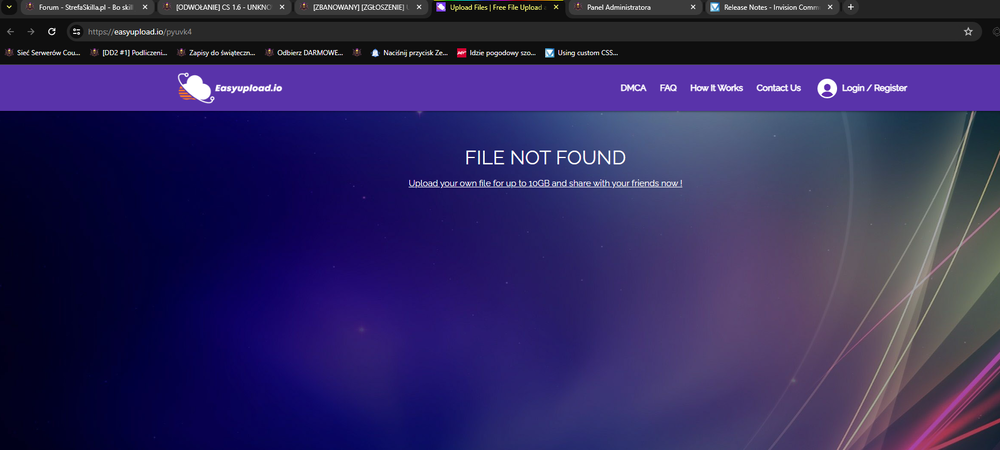Go forward with the browser forward arrow
1000x450 pixels.
pos(31,32)
